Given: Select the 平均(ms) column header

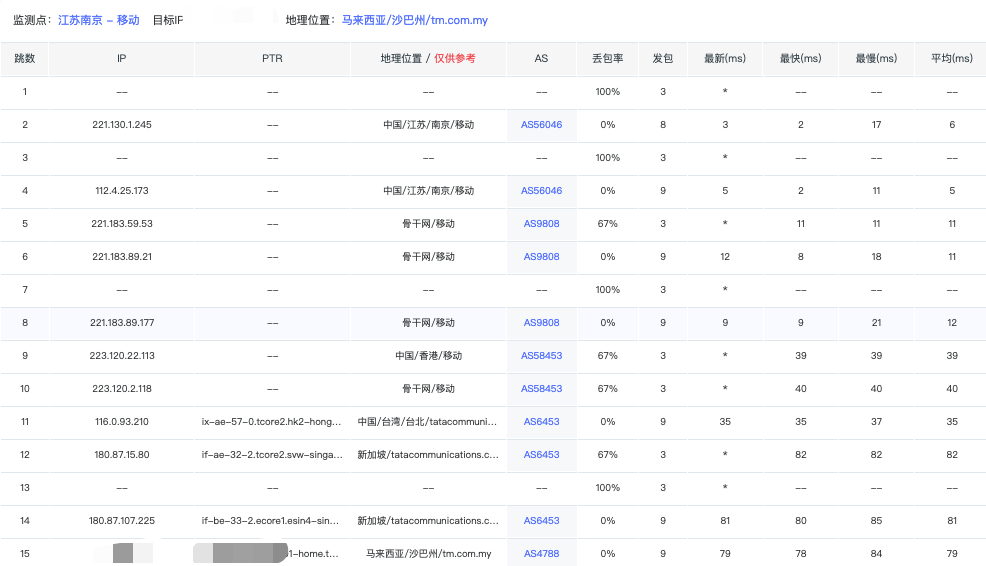Looking at the screenshot, I should [x=952, y=58].
